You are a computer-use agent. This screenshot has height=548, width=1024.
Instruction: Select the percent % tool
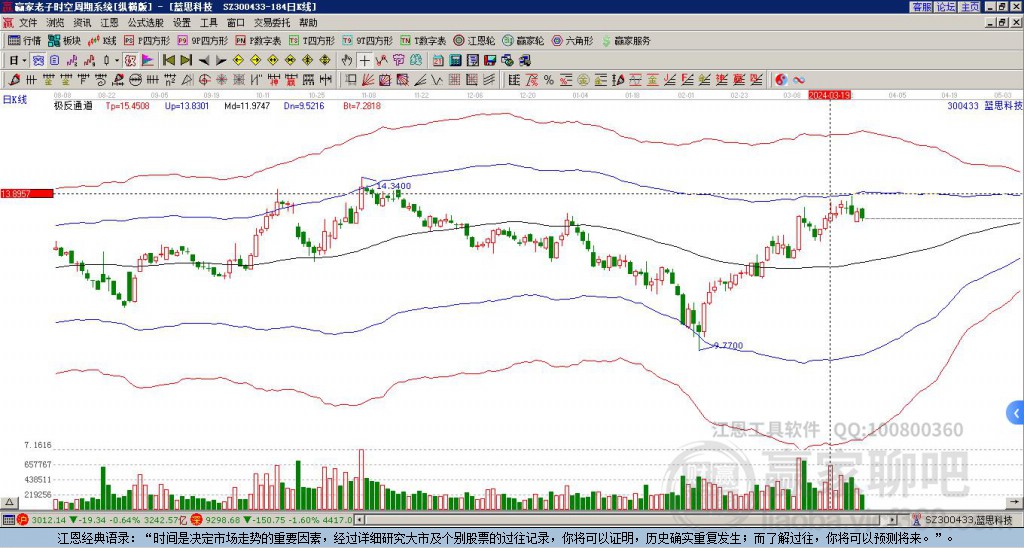549,80
